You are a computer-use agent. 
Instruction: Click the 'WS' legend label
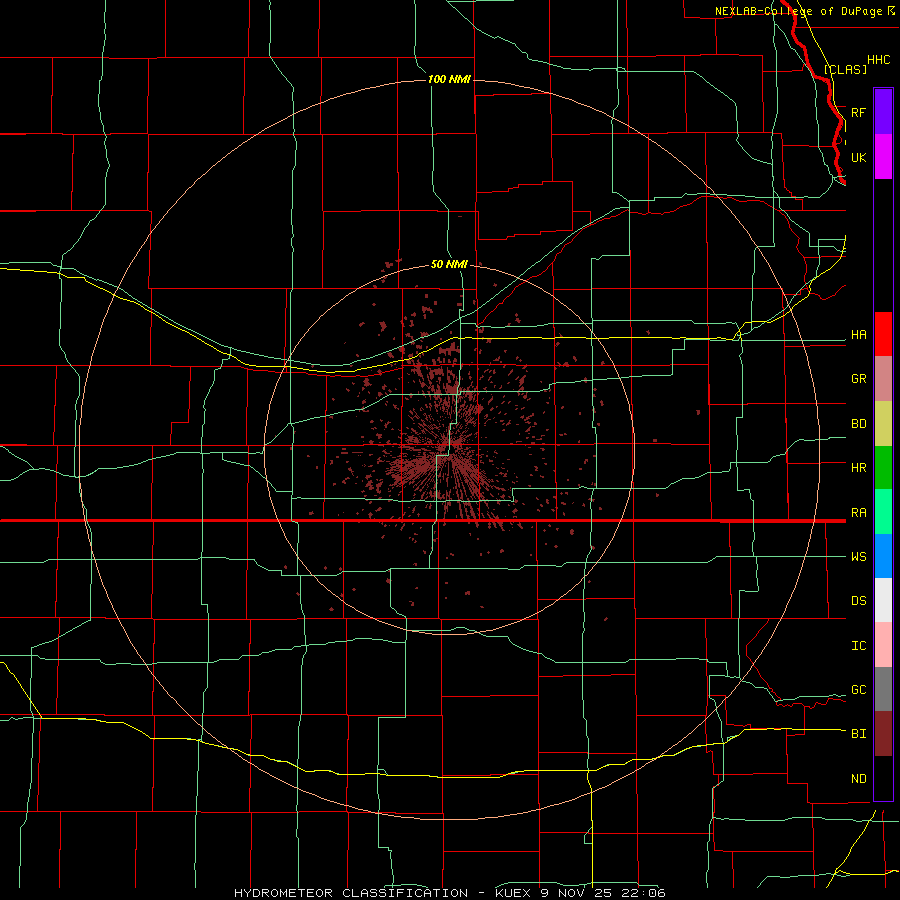(858, 557)
